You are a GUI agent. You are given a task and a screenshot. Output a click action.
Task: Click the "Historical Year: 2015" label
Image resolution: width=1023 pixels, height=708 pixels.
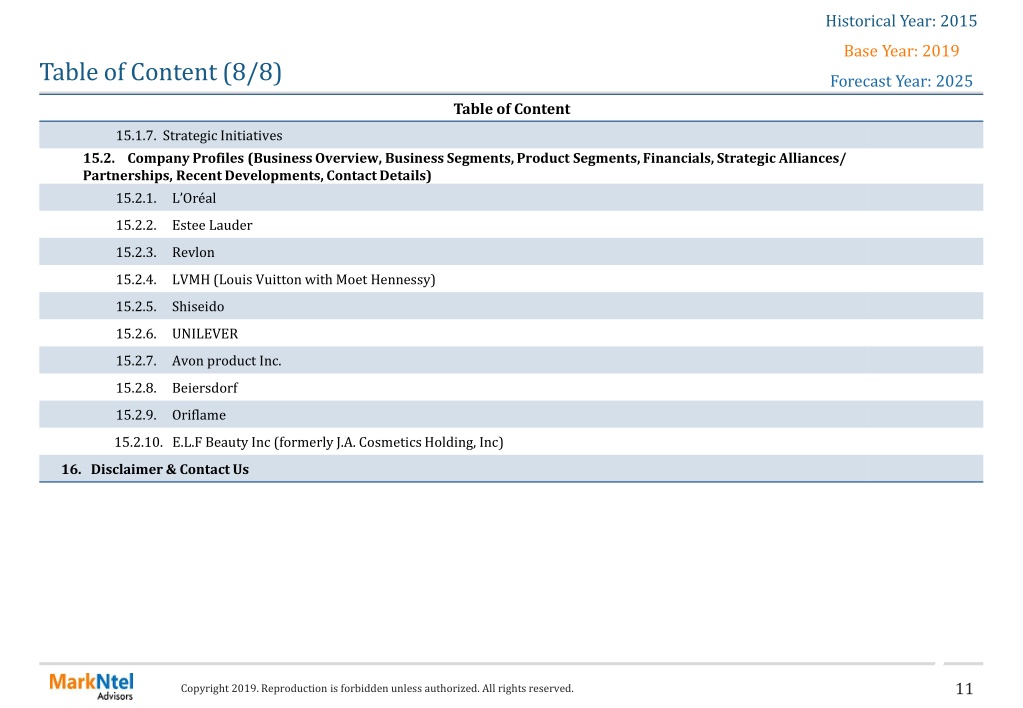click(x=901, y=21)
